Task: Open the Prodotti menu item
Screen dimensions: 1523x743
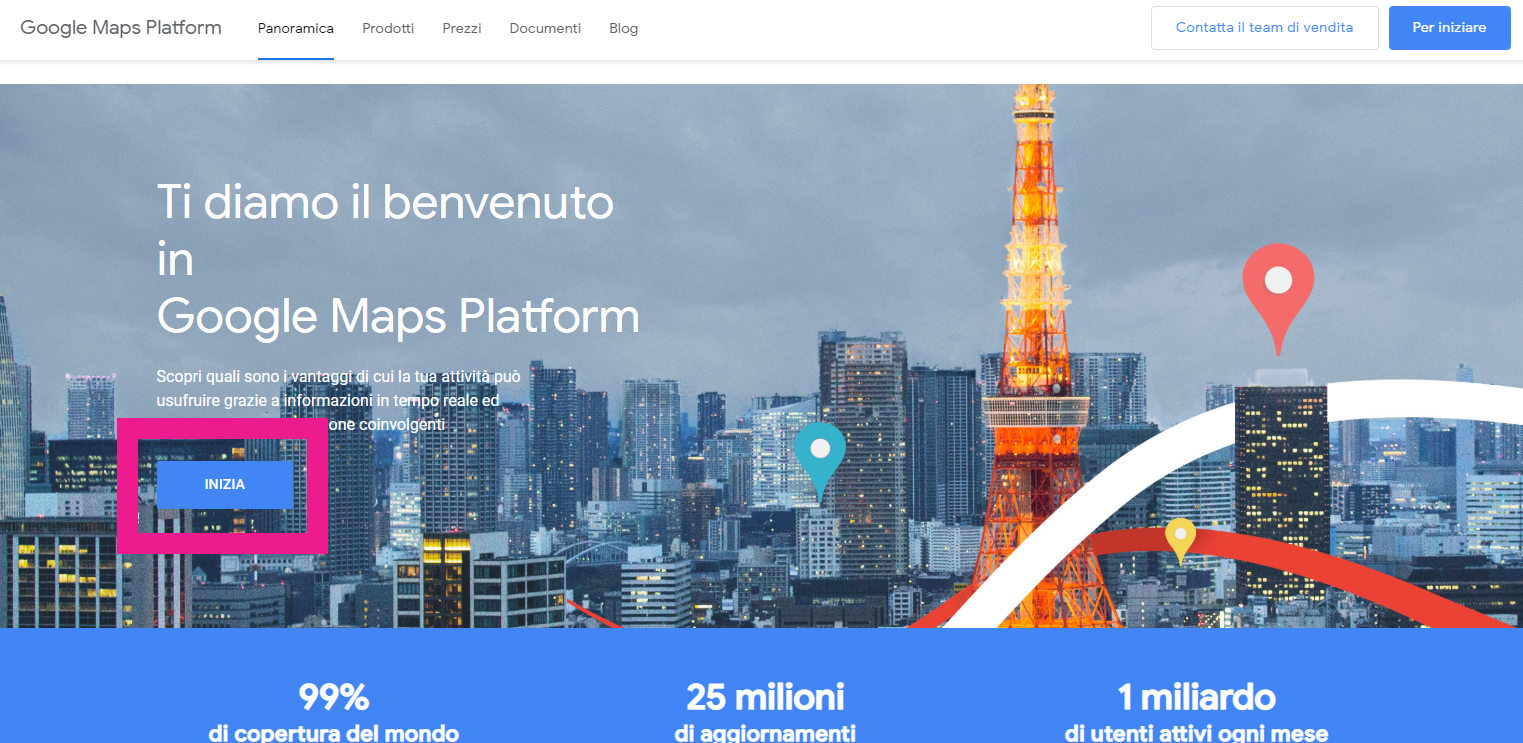Action: (x=388, y=28)
